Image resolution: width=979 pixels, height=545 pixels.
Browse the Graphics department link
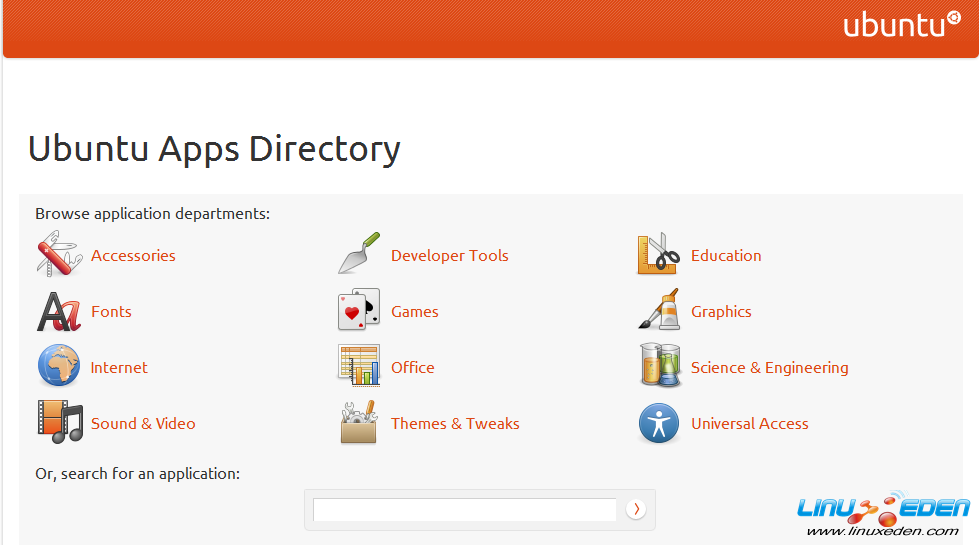721,312
